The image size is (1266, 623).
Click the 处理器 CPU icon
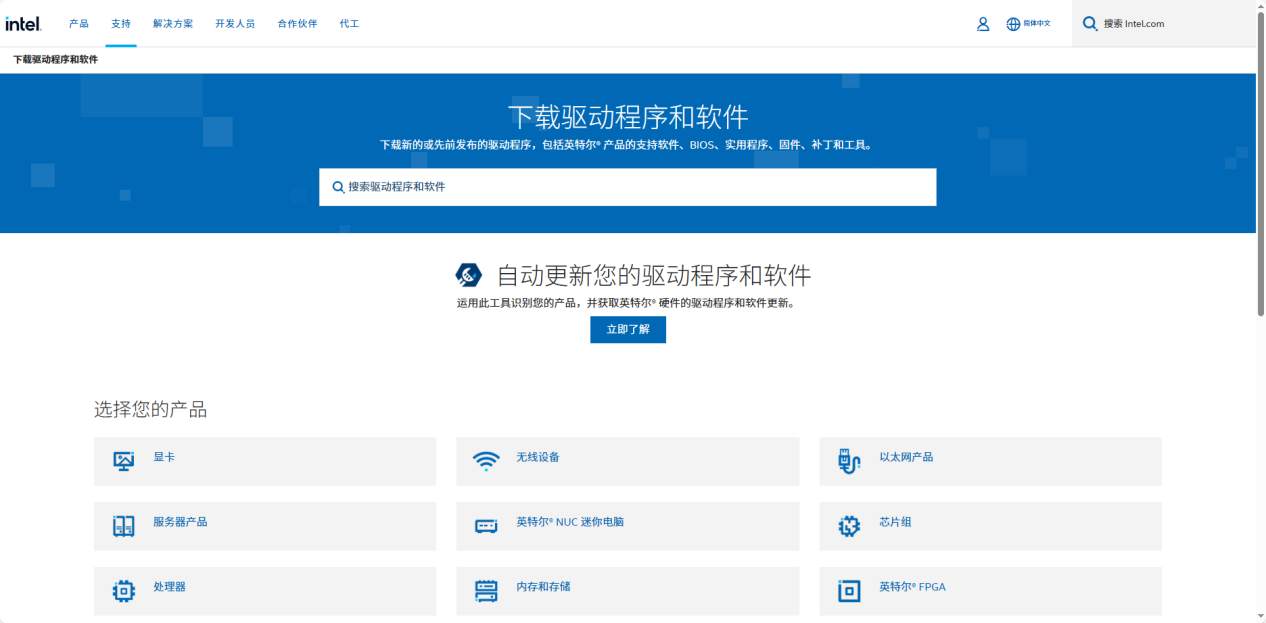123,590
